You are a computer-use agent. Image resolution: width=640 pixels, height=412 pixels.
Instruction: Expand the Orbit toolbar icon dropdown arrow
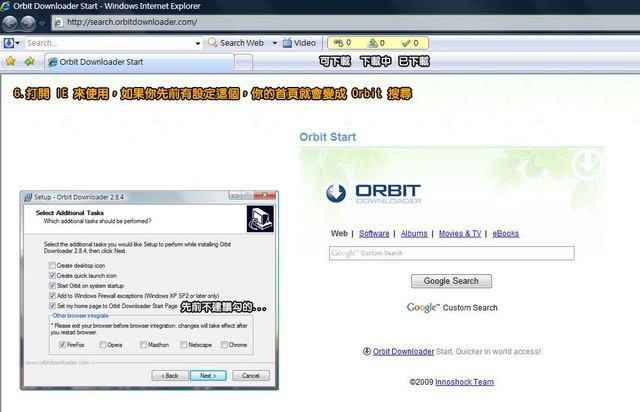click(17, 43)
